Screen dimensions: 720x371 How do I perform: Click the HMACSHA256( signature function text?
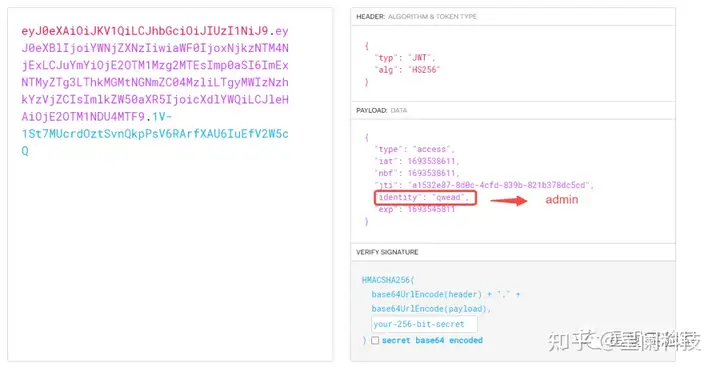click(388, 280)
